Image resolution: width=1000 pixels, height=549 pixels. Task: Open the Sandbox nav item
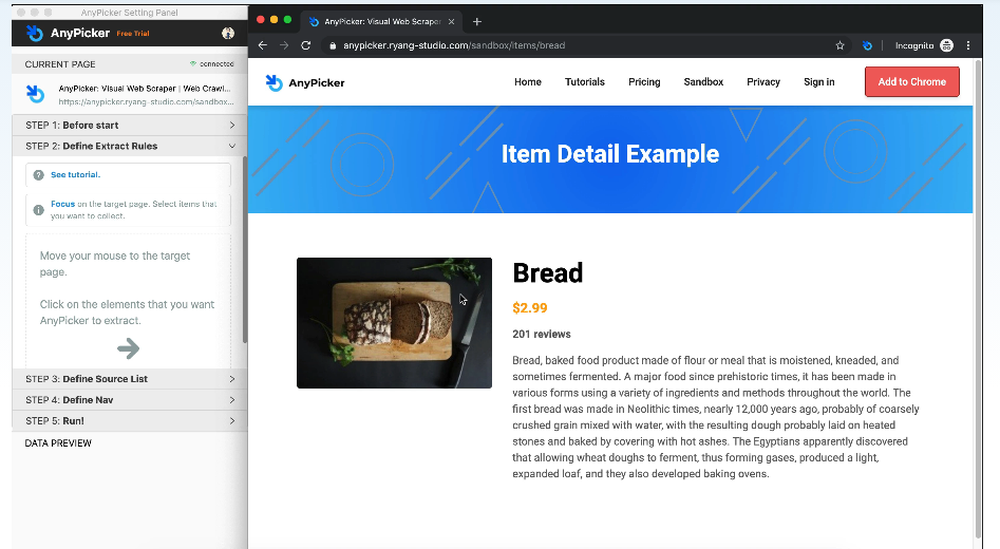703,82
